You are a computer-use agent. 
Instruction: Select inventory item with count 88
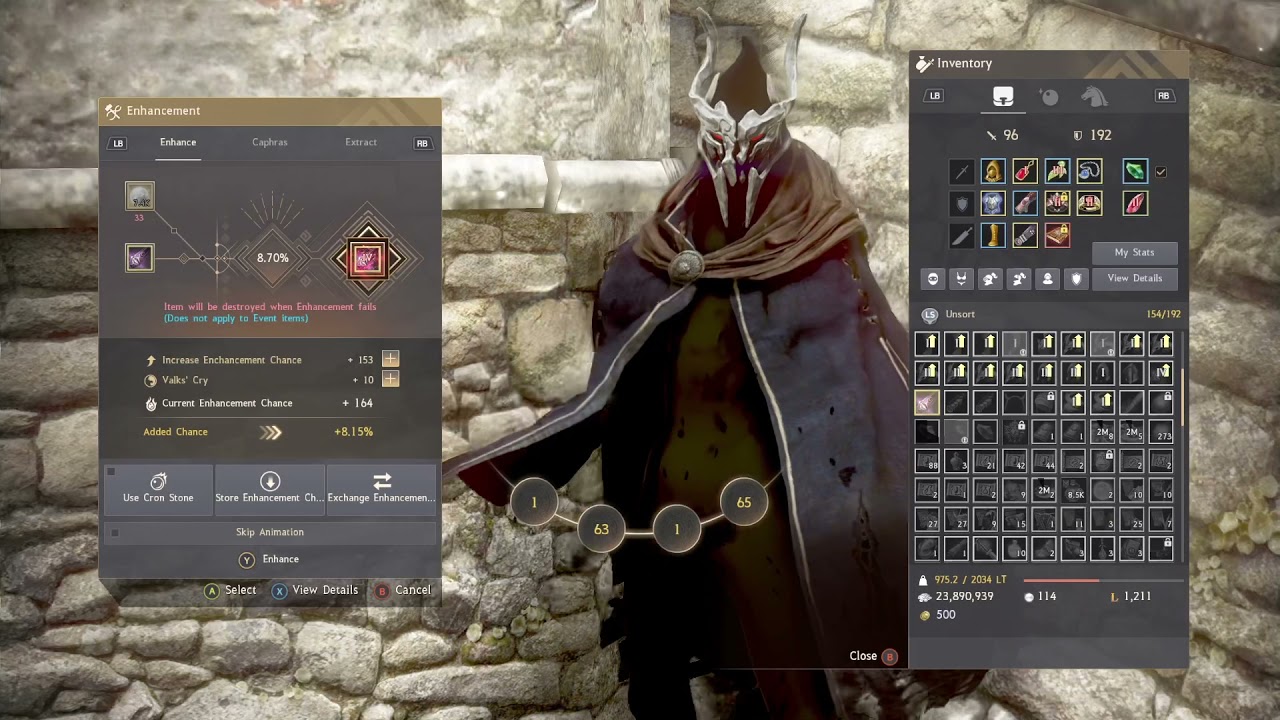pyautogui.click(x=927, y=461)
